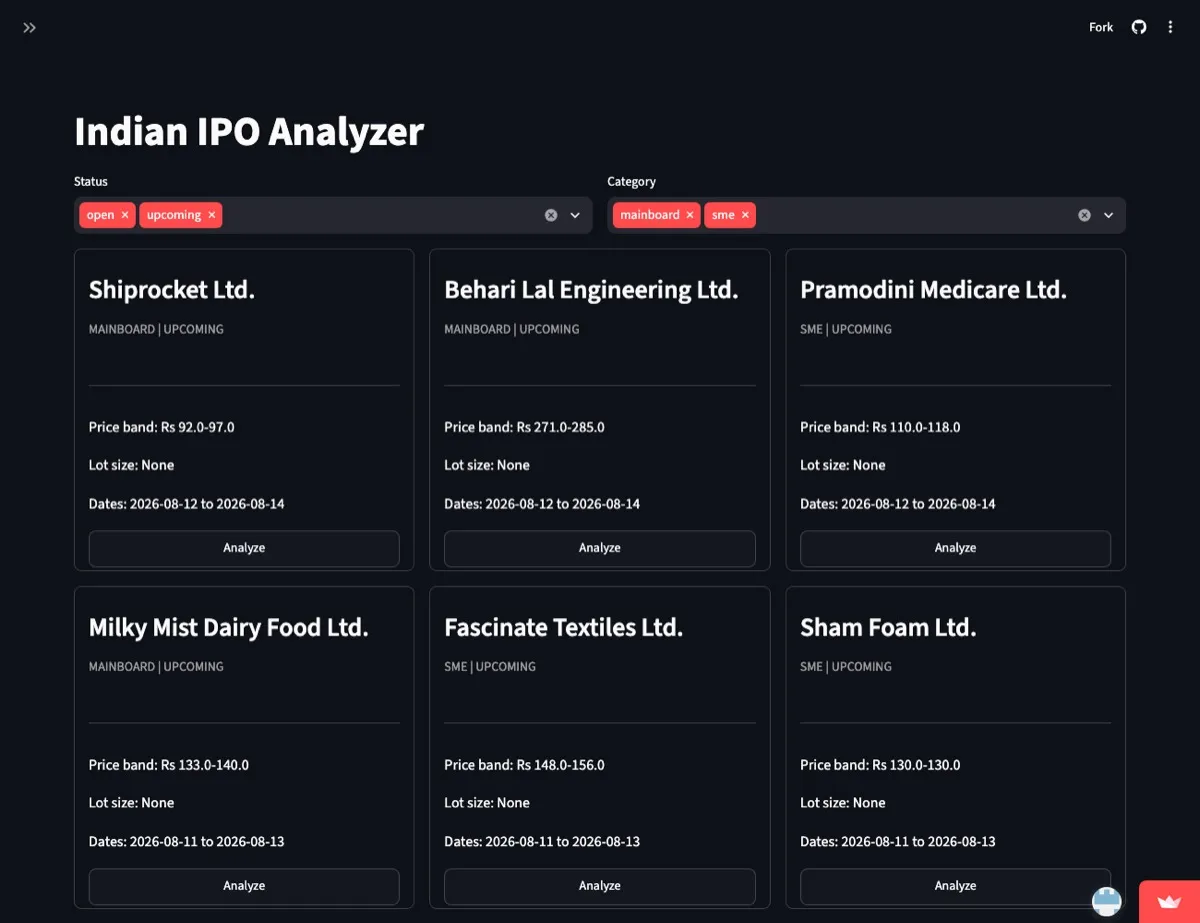The width and height of the screenshot is (1200, 923).
Task: Select the 'Indian IPO Analyzer' heading
Action: point(249,132)
